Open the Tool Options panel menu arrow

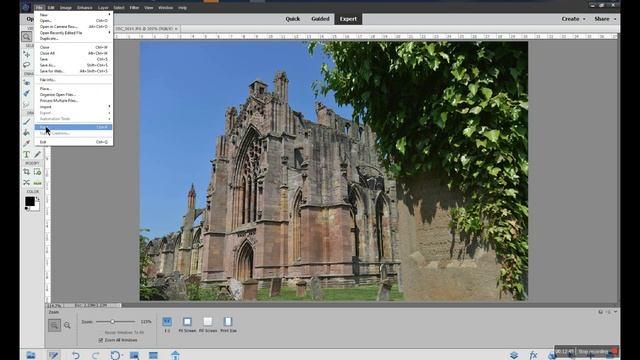(615, 312)
